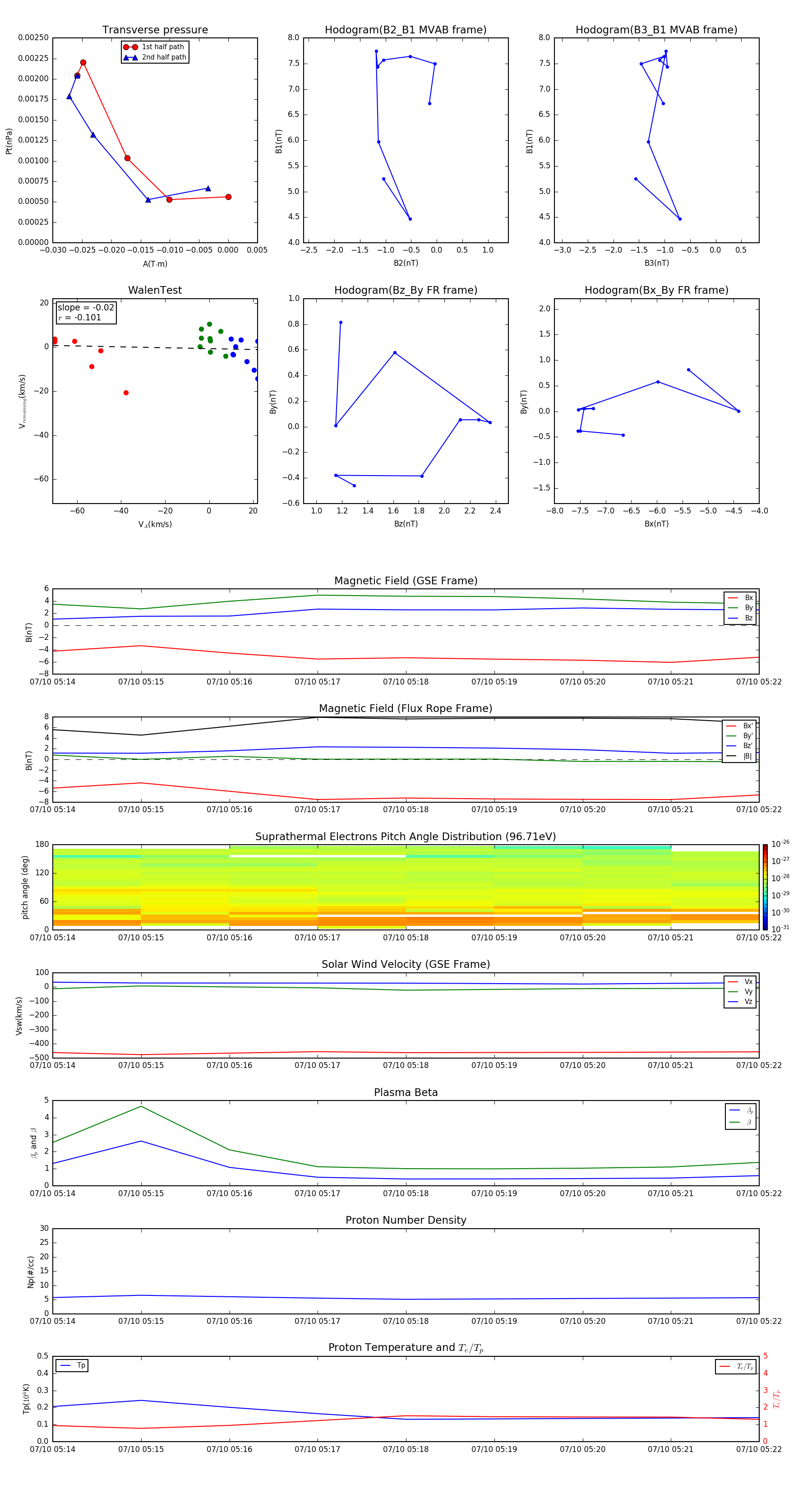This screenshot has height=1489, width=812.
Task: Select the 'slope = -0.02' annotation
Action: [86, 308]
